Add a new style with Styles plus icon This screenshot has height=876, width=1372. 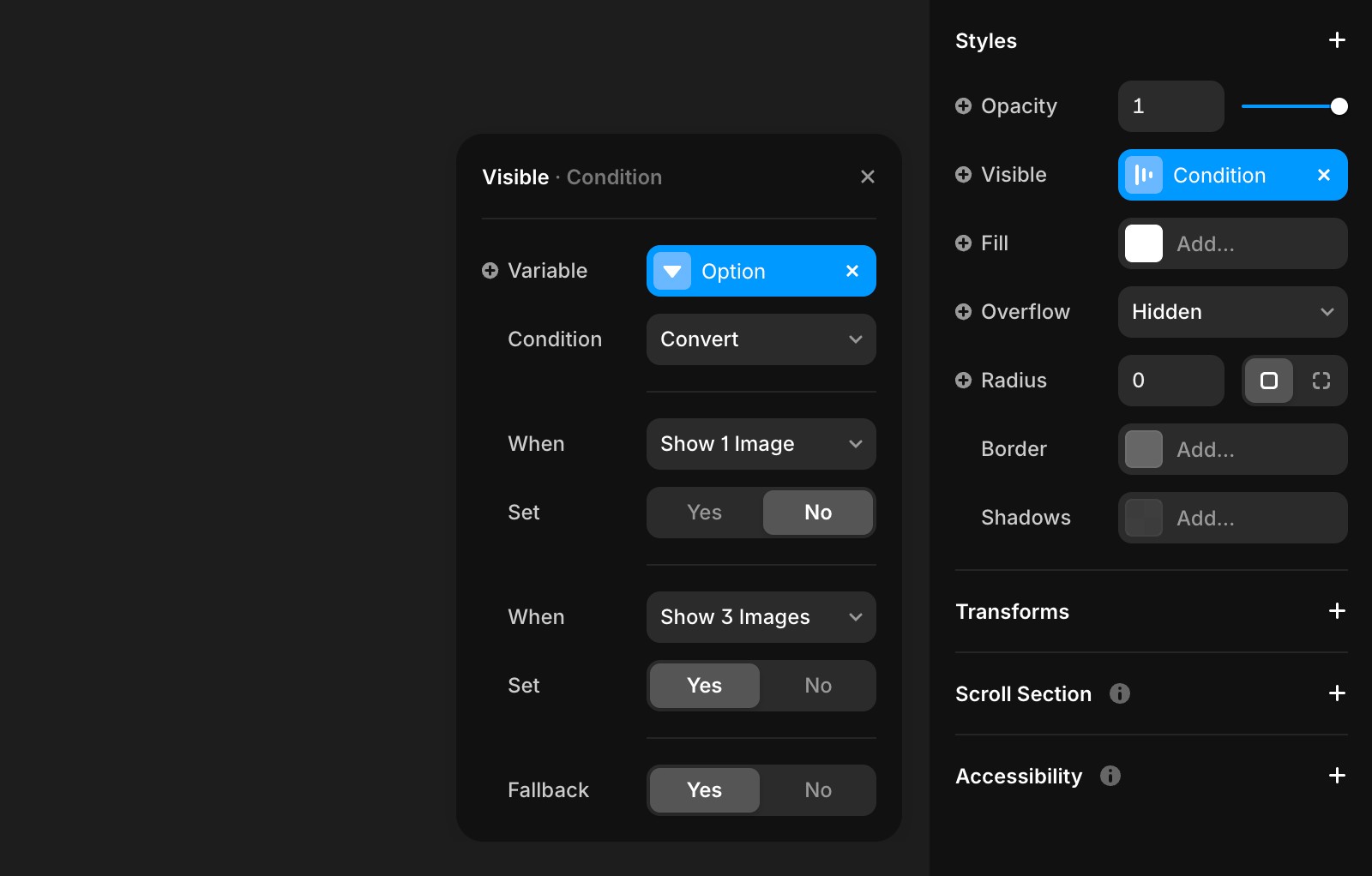[1336, 40]
